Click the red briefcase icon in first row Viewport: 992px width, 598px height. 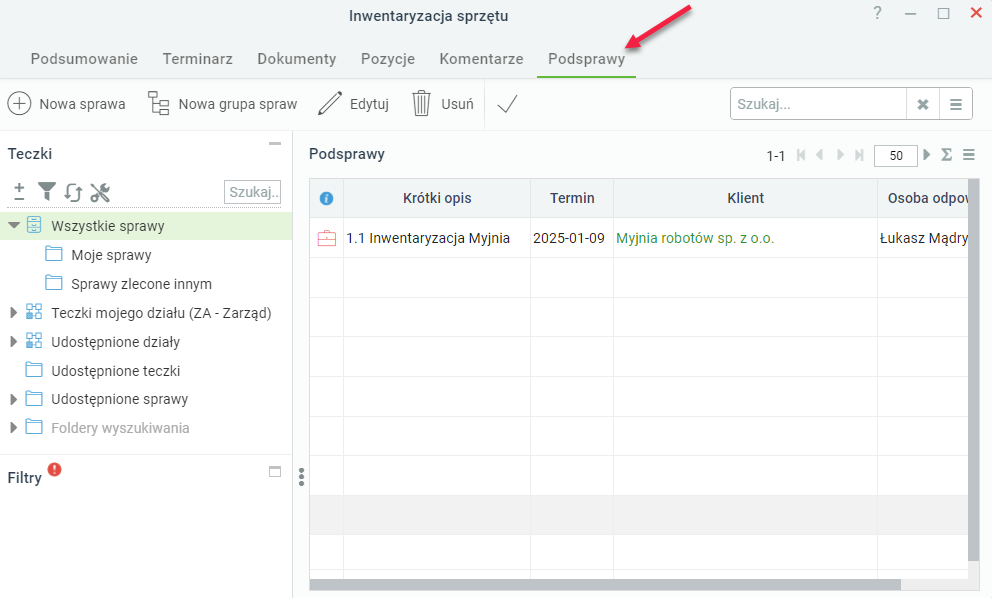[326, 238]
